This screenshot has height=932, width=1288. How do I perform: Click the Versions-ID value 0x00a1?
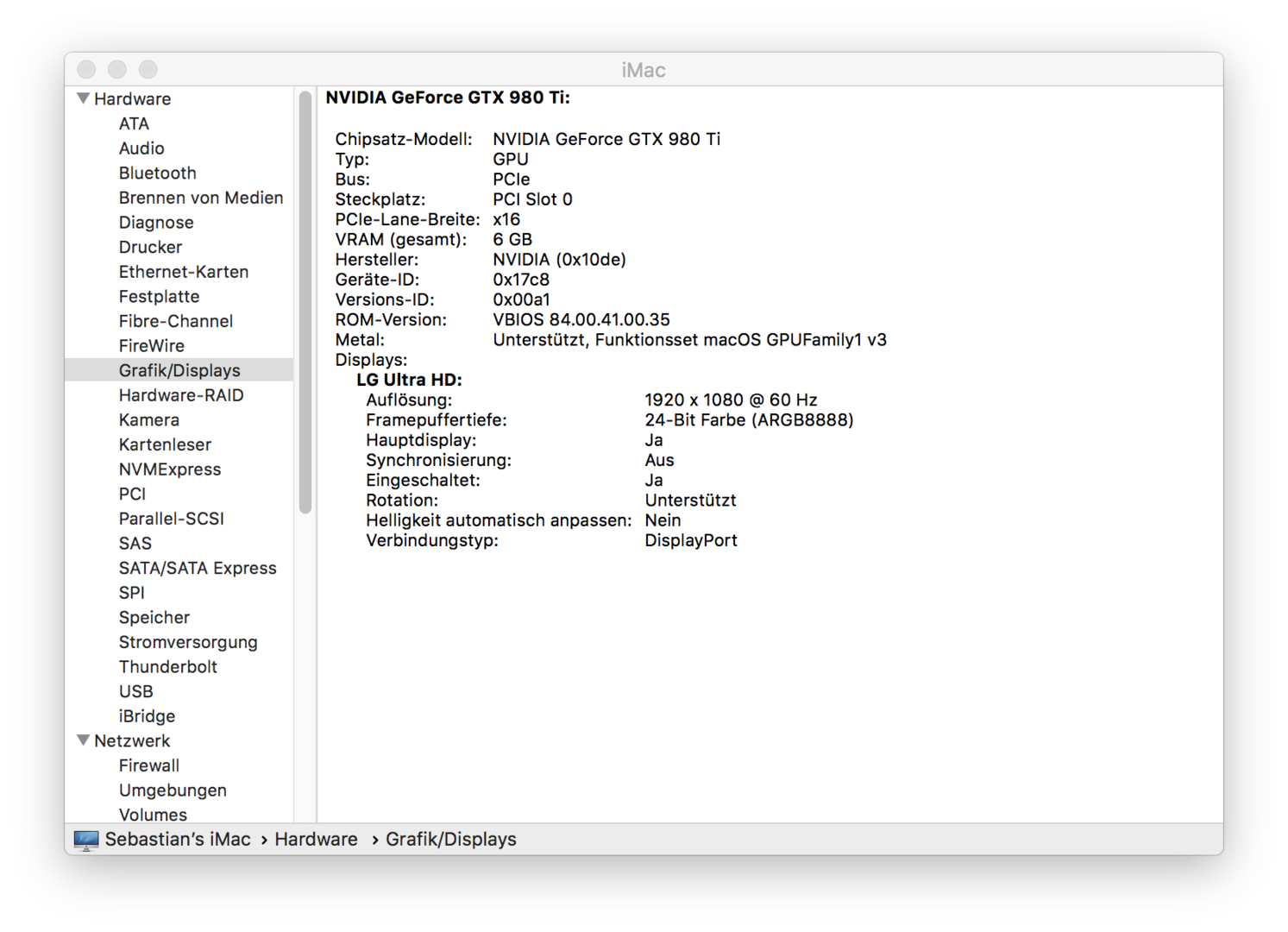pos(521,299)
